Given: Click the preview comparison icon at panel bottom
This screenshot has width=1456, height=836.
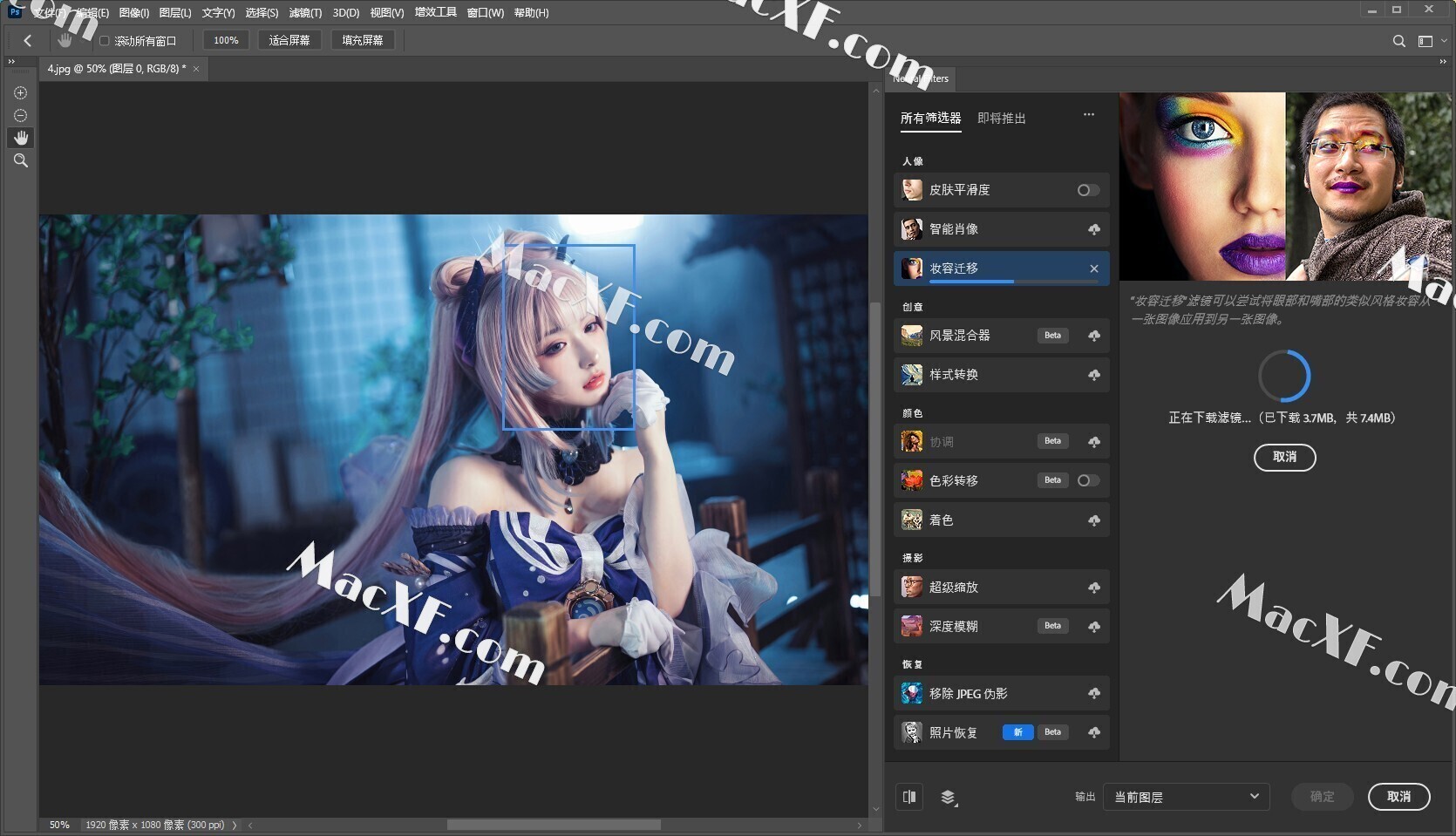Looking at the screenshot, I should click(x=909, y=797).
